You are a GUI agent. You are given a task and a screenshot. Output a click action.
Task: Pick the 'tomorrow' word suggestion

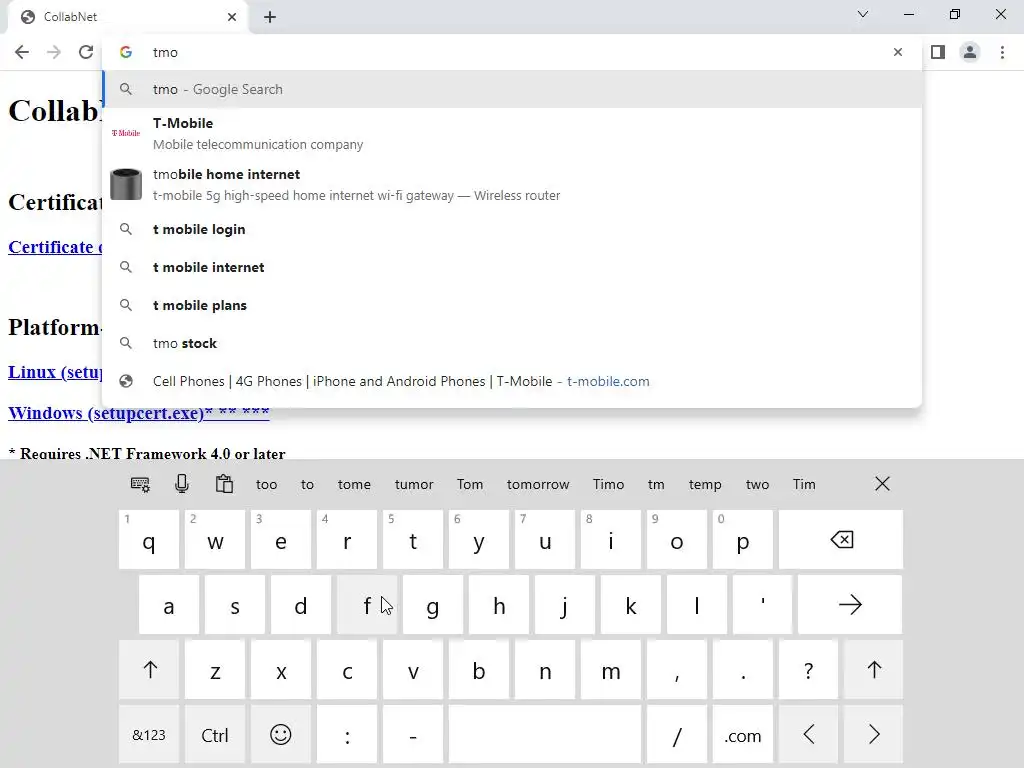[538, 485]
